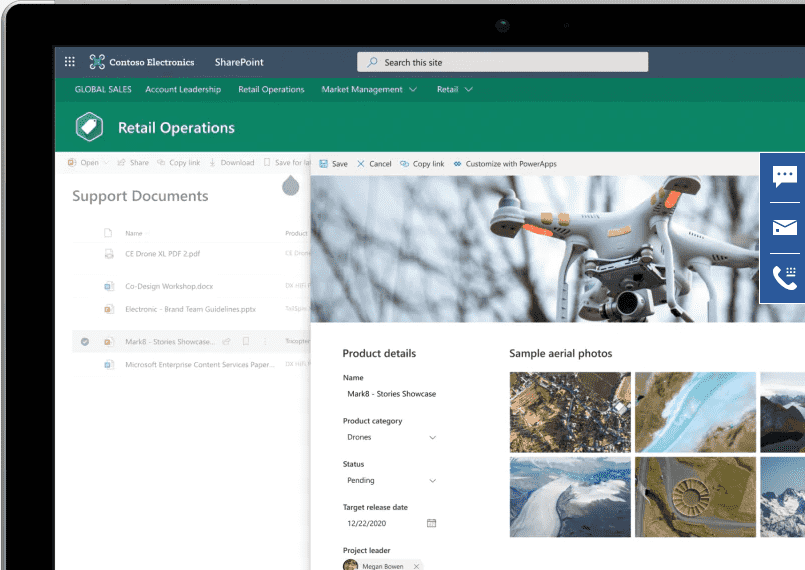Click share icon on Mark8 row
Screen dimensions: 805x570
pyautogui.click(x=226, y=341)
